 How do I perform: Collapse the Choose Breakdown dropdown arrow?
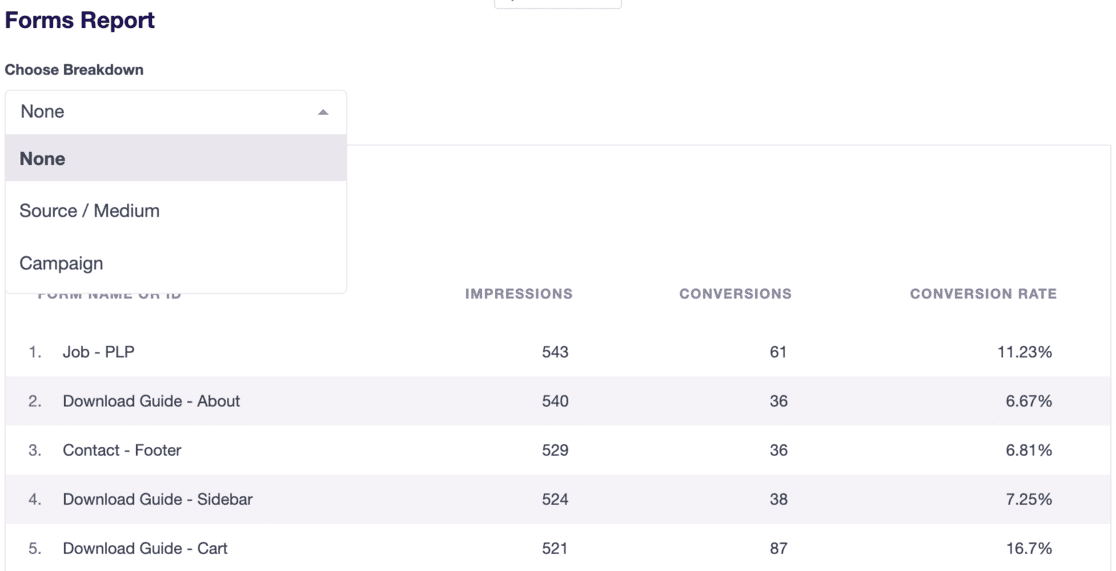323,112
